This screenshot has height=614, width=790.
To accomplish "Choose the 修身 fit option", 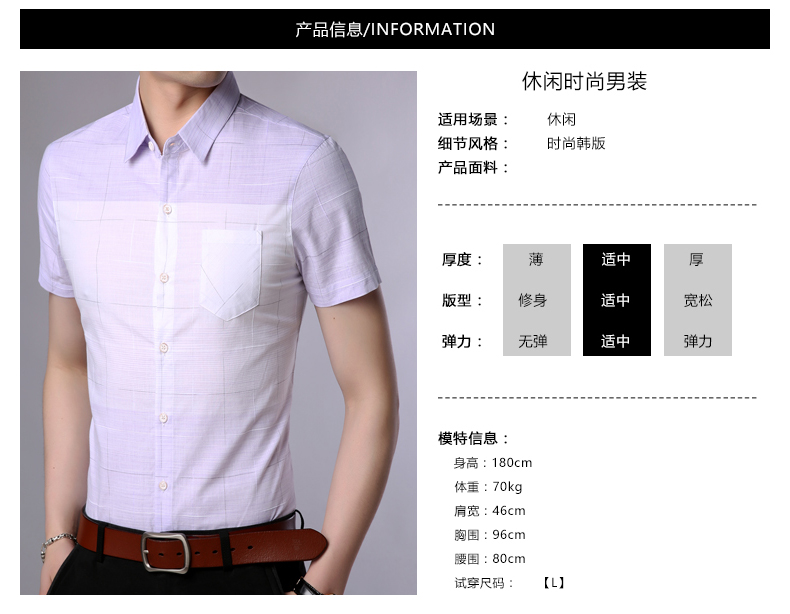I will click(x=533, y=300).
